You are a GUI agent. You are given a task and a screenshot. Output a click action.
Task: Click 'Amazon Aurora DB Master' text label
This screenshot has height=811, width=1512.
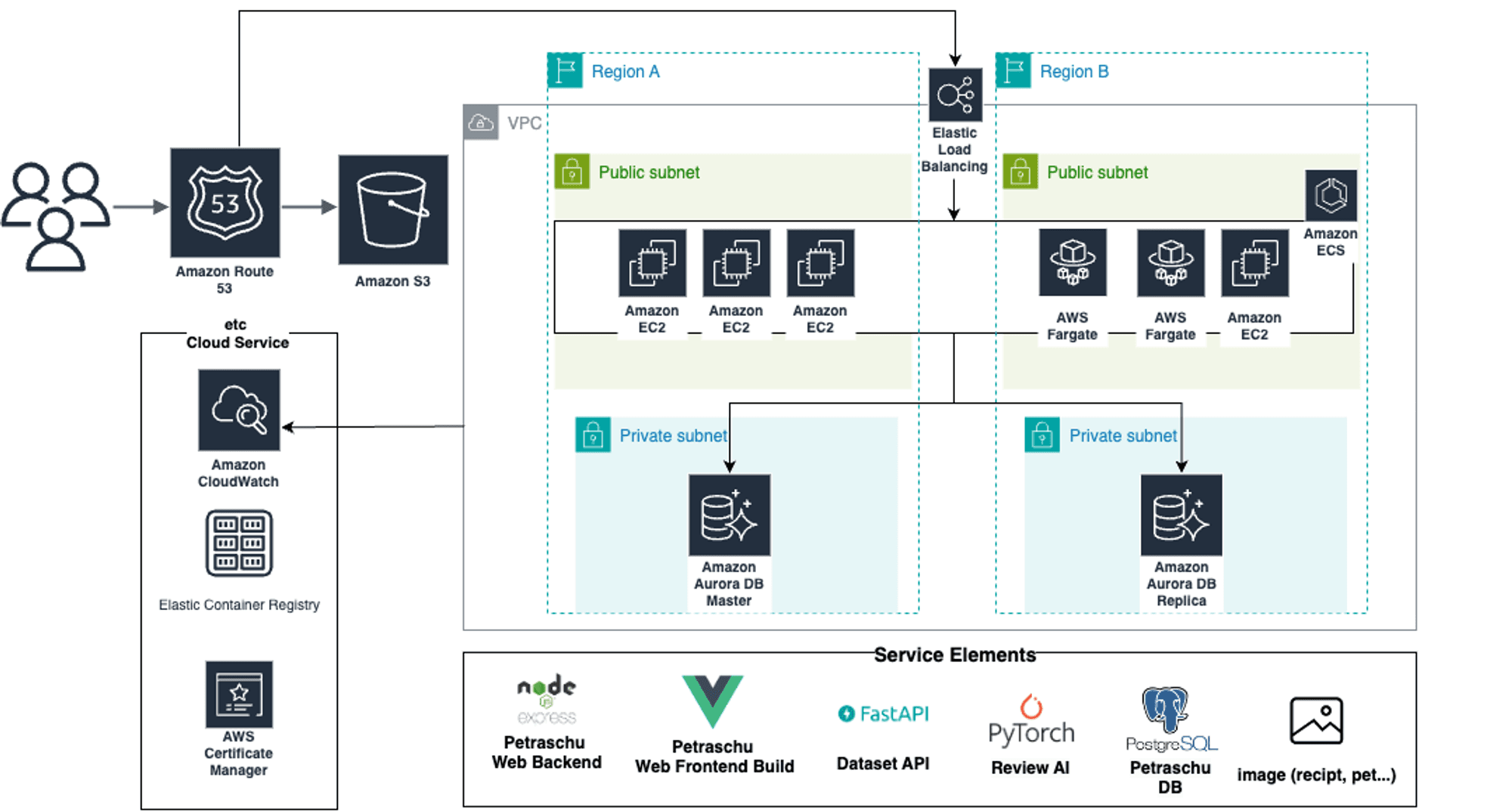729,583
